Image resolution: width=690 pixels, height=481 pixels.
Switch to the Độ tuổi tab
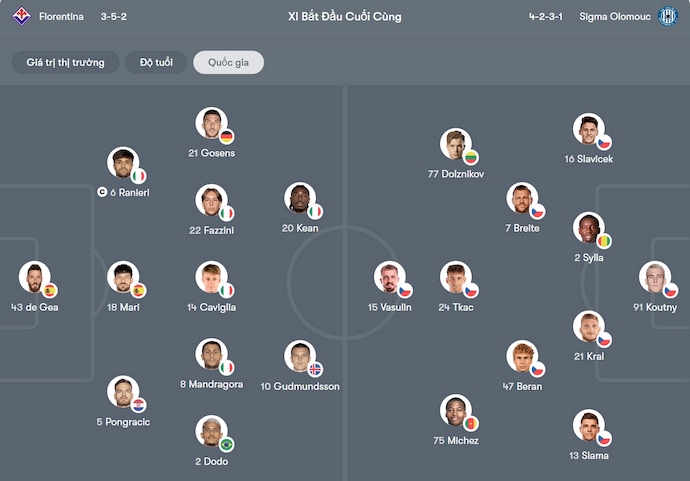point(156,63)
